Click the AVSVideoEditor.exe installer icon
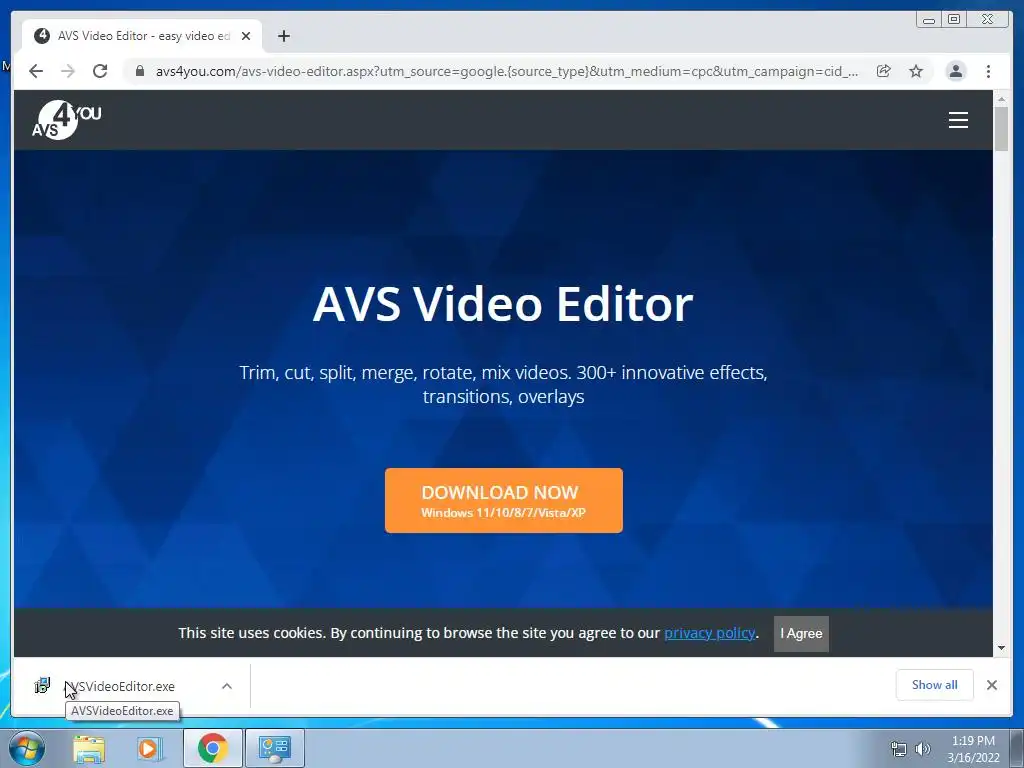This screenshot has width=1024, height=768. [x=42, y=685]
